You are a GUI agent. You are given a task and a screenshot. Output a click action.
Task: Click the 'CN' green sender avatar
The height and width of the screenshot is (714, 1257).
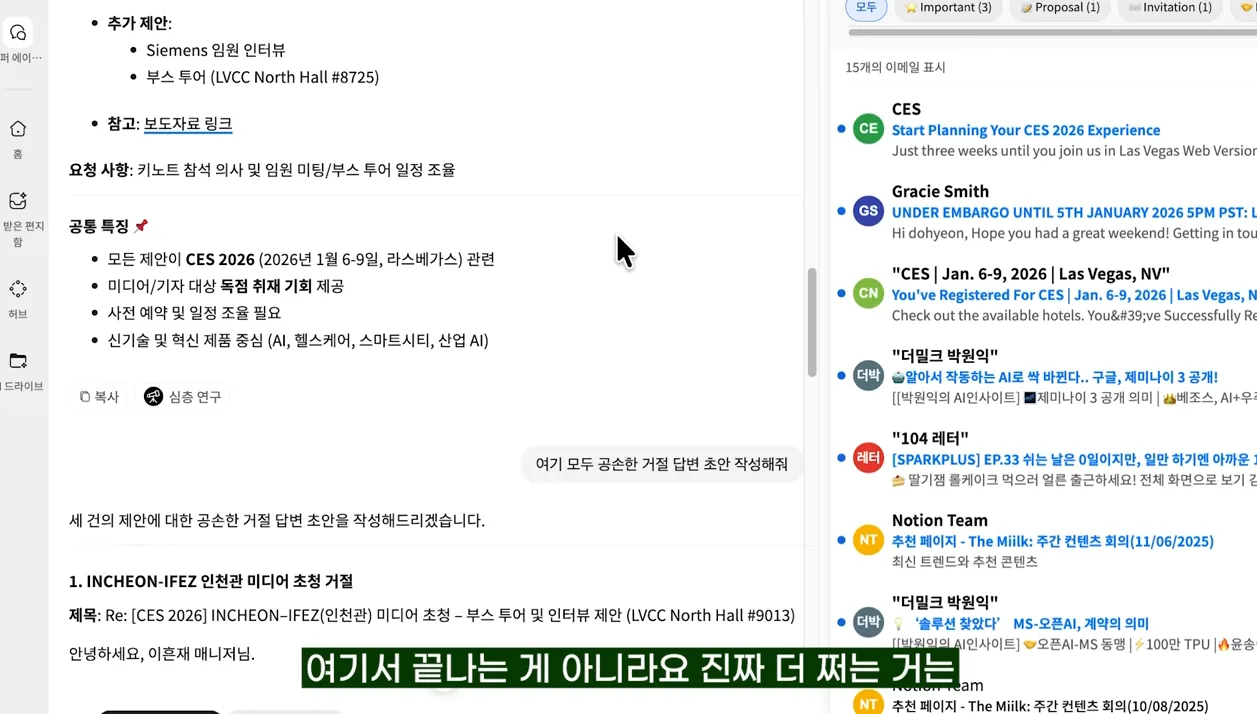coord(868,293)
